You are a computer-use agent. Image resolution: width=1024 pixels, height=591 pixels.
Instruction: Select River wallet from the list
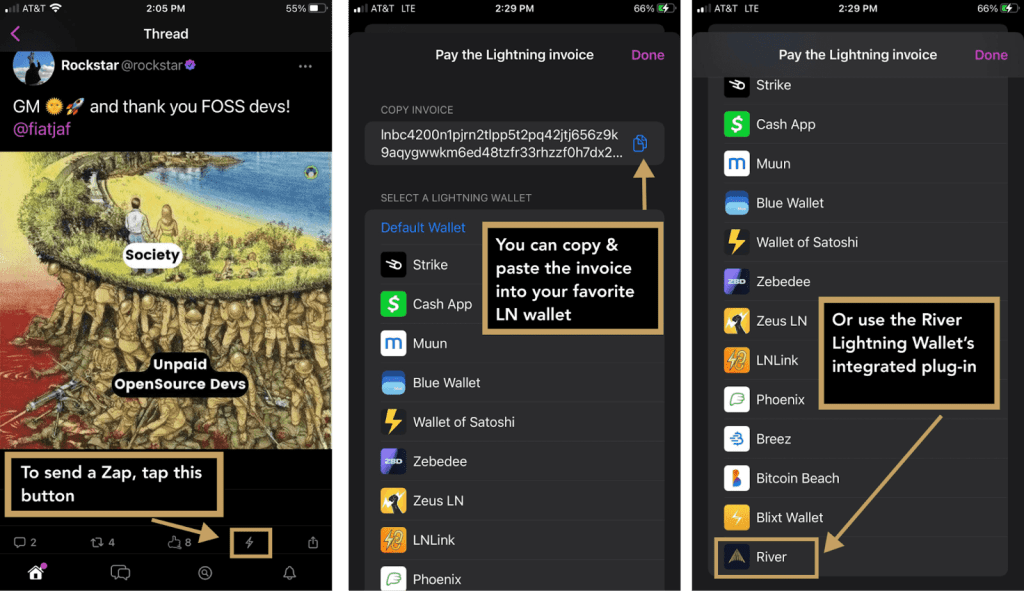770,557
